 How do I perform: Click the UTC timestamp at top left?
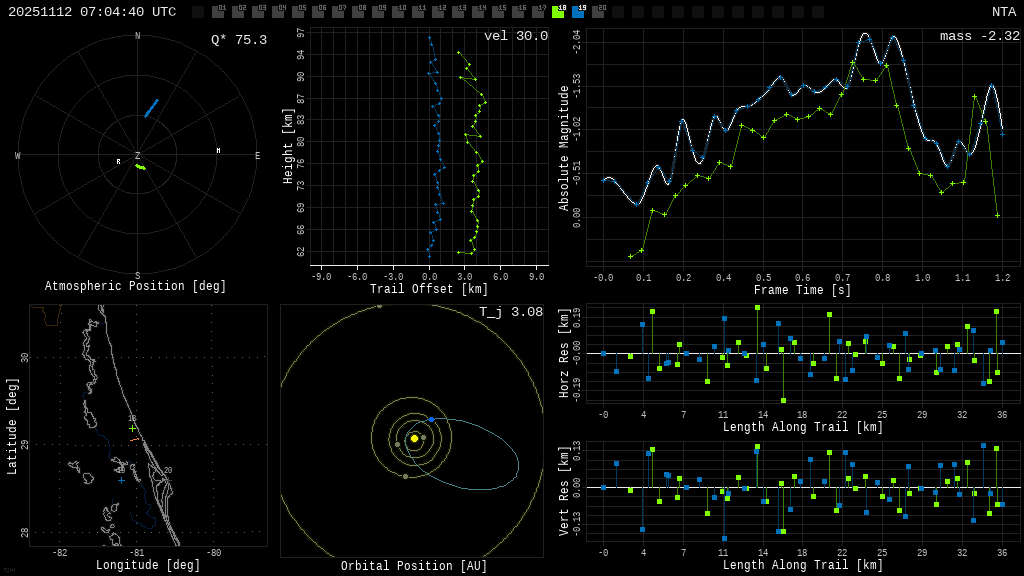(x=92, y=12)
